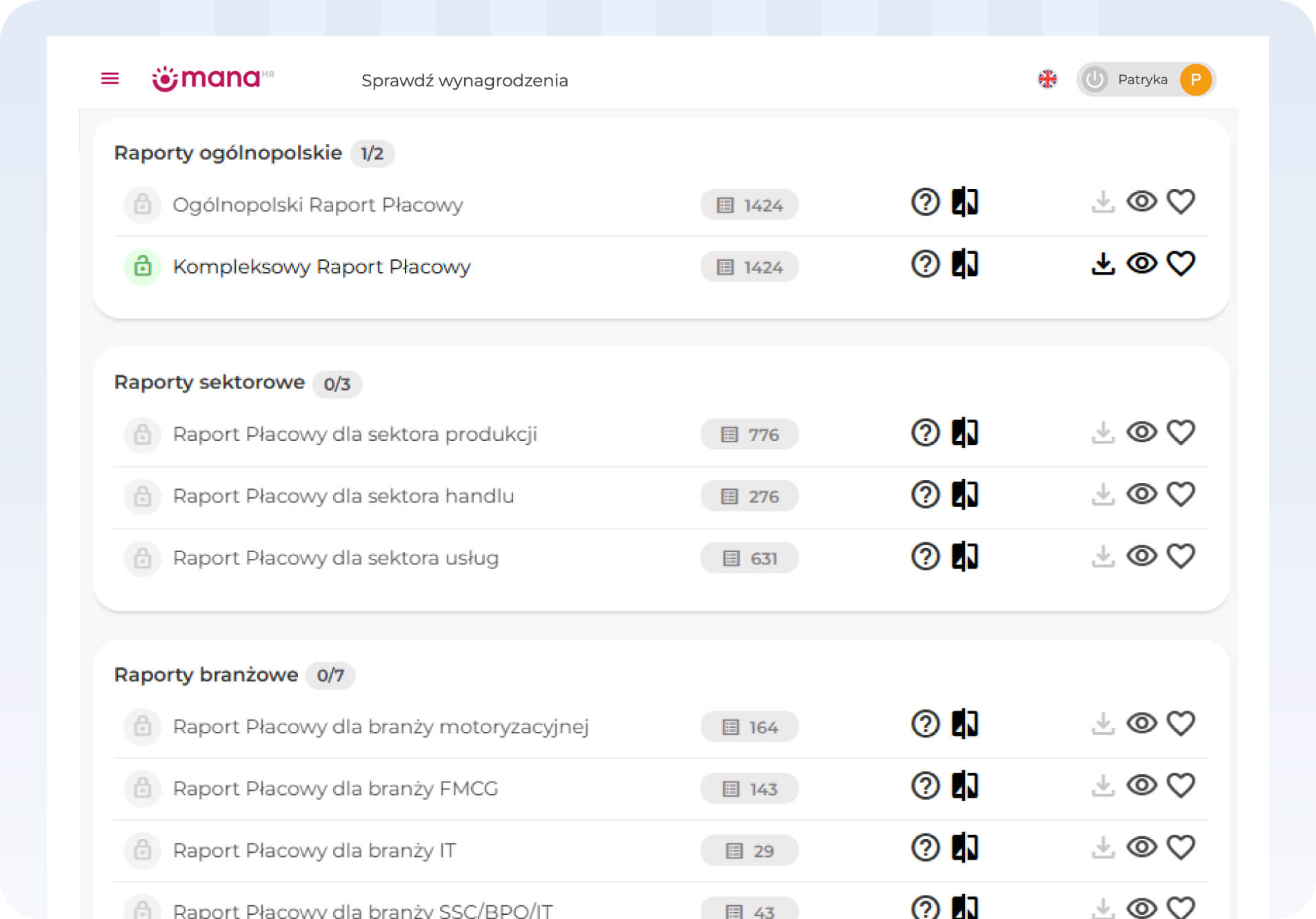Viewport: 1316px width, 919px height.
Task: Click the 776 positions badge for produkcji
Action: tap(749, 435)
